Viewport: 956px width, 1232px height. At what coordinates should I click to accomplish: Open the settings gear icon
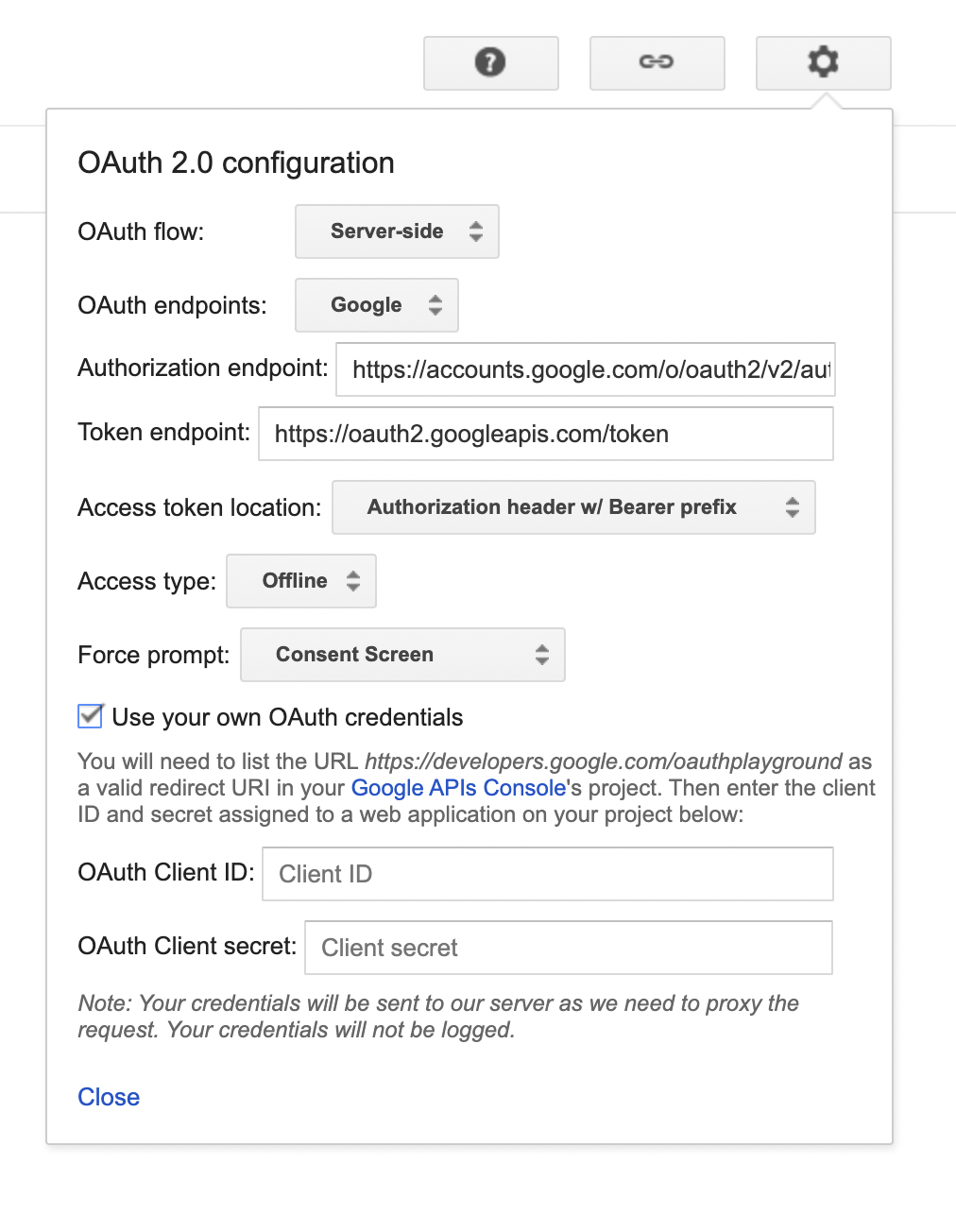[822, 62]
